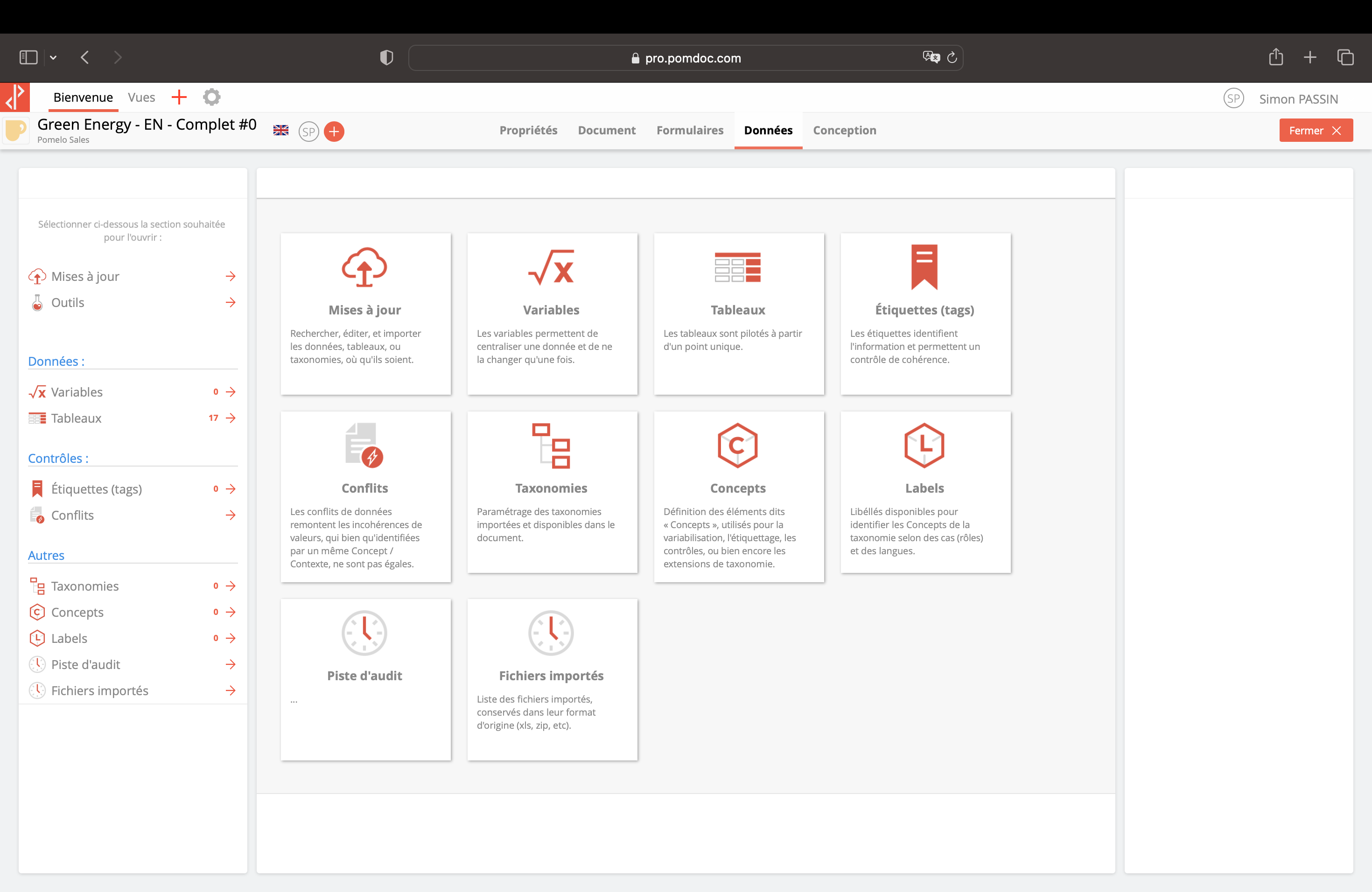
Task: Open Piste d'audit in sidebar
Action: point(85,664)
